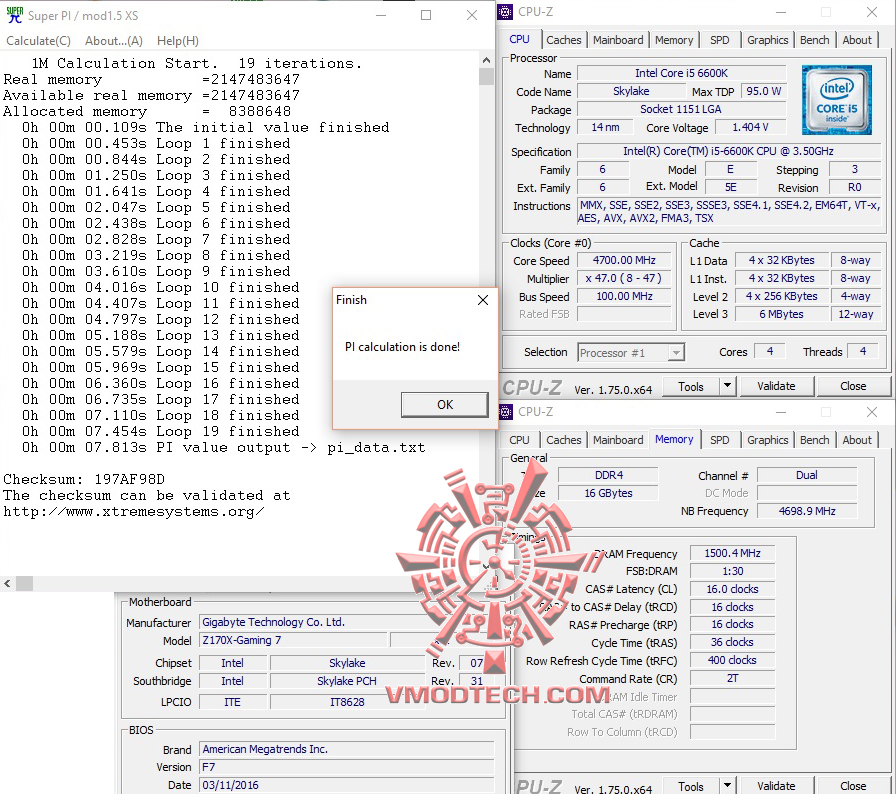
Task: Switch to Caches tab in lower CPU-Z window
Action: pos(563,440)
